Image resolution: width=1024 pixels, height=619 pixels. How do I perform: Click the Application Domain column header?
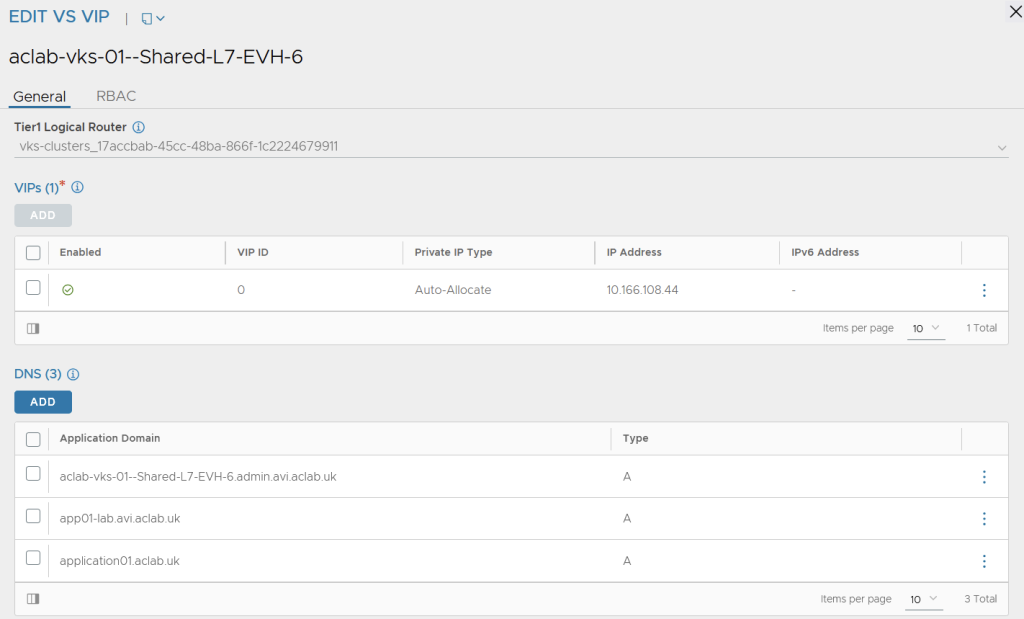point(110,438)
